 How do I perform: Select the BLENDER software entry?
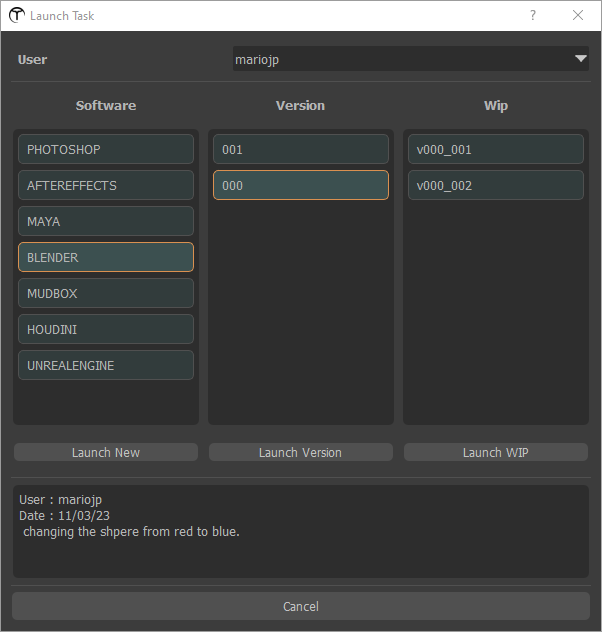click(106, 257)
